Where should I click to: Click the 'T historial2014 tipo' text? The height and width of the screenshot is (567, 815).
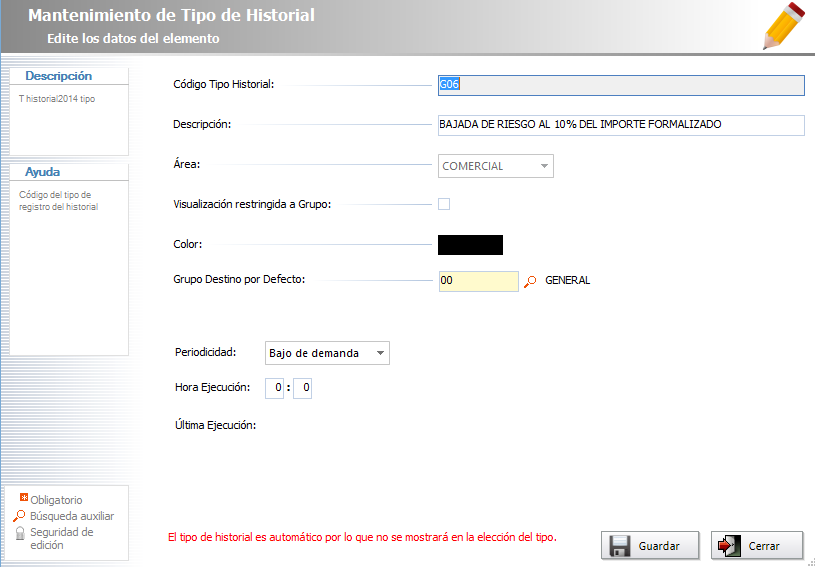point(57,99)
